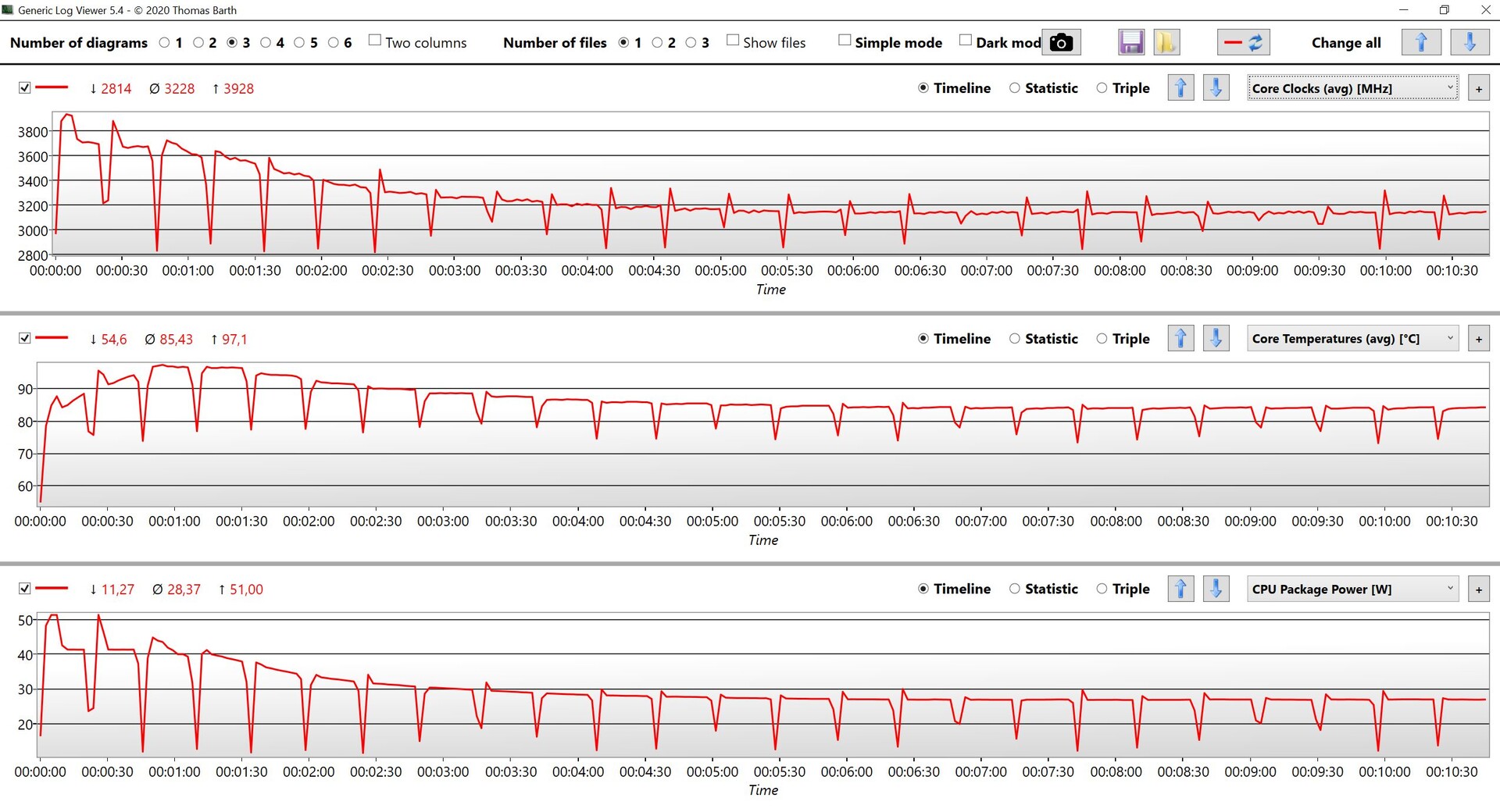Screen dimensions: 1500x812
Task: Move Core Clocks diagram down with arrow
Action: click(1216, 88)
